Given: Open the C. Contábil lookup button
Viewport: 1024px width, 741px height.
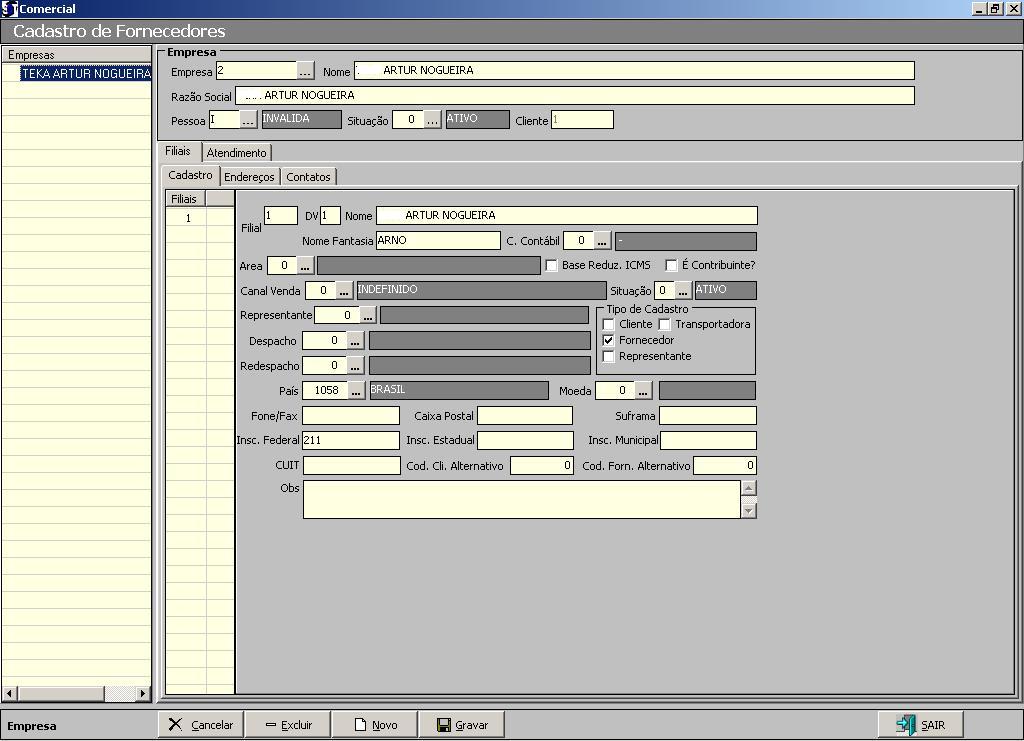Looking at the screenshot, I should 602,241.
